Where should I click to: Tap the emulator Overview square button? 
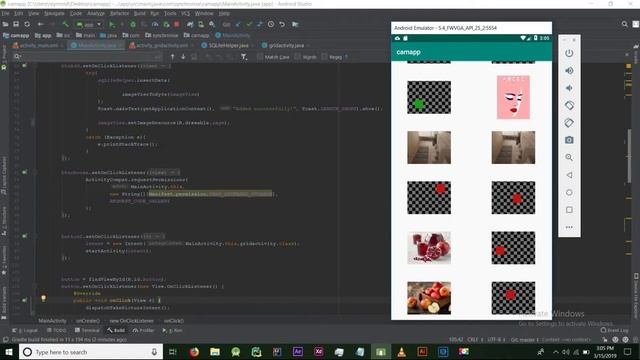[569, 210]
